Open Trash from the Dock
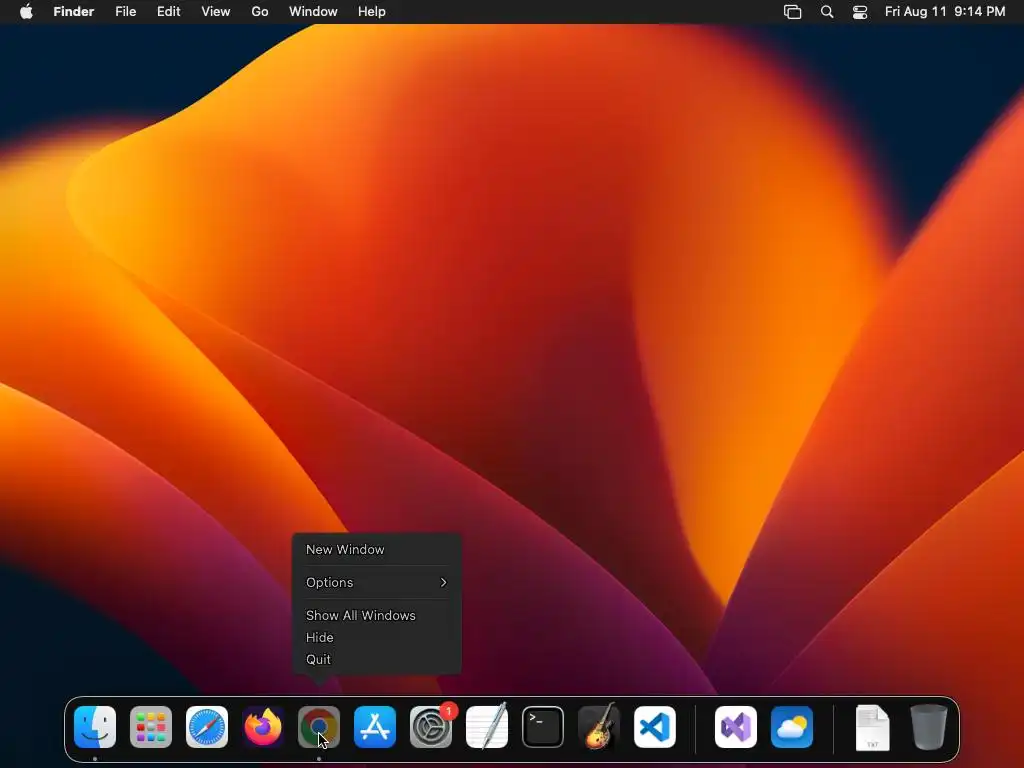 click(x=929, y=727)
